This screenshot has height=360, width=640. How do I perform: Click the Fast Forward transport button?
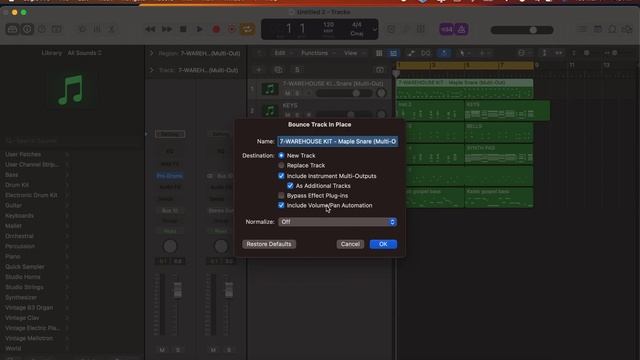click(167, 29)
